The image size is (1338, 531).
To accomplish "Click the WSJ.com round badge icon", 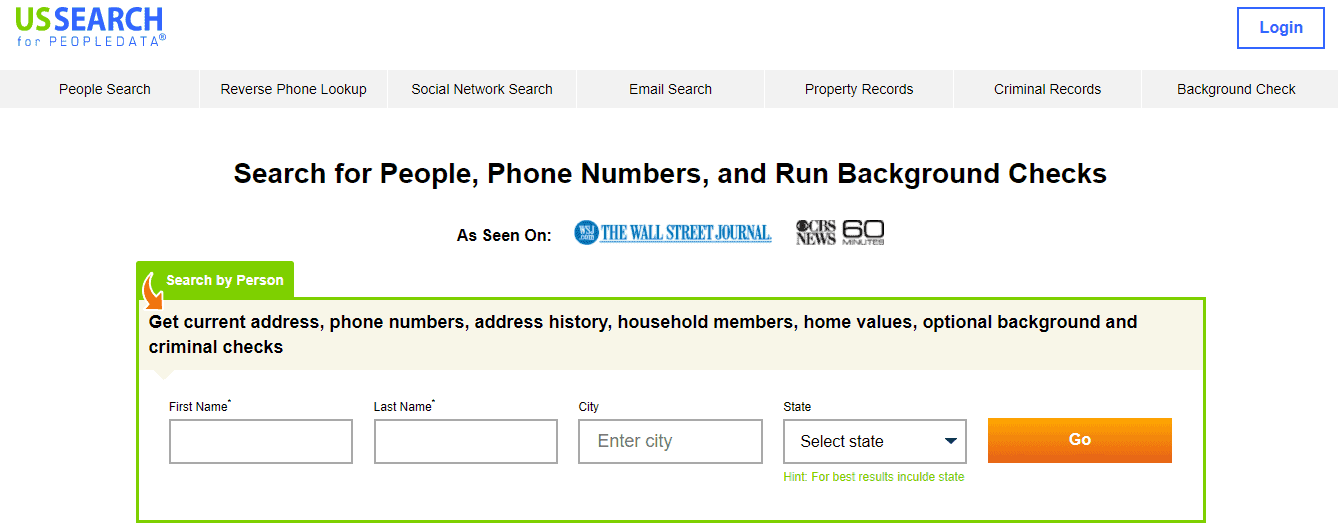I will point(586,233).
